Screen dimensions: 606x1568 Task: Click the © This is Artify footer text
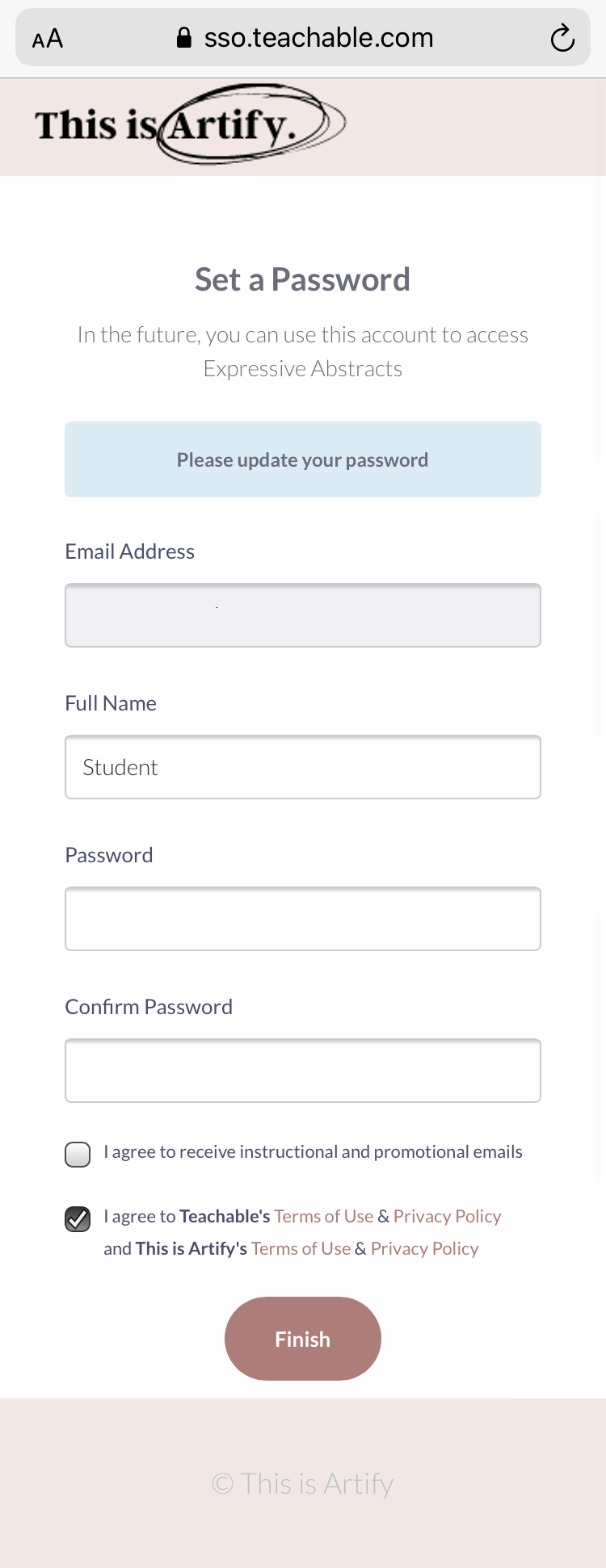303,1483
